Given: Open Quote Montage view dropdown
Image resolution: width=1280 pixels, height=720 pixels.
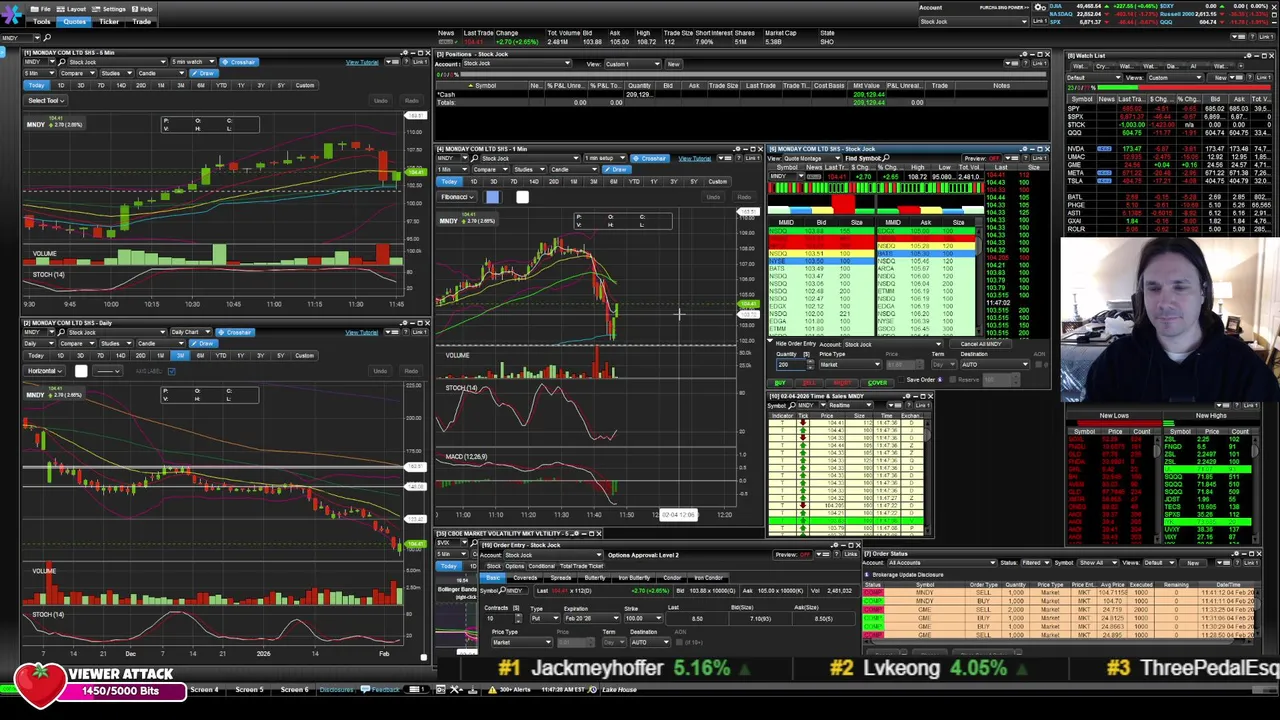Looking at the screenshot, I should coord(812,158).
